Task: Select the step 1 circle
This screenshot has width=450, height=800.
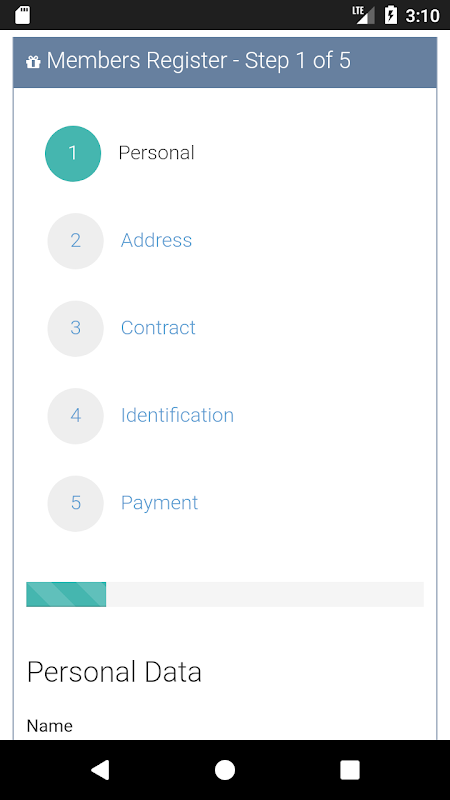Action: click(73, 154)
